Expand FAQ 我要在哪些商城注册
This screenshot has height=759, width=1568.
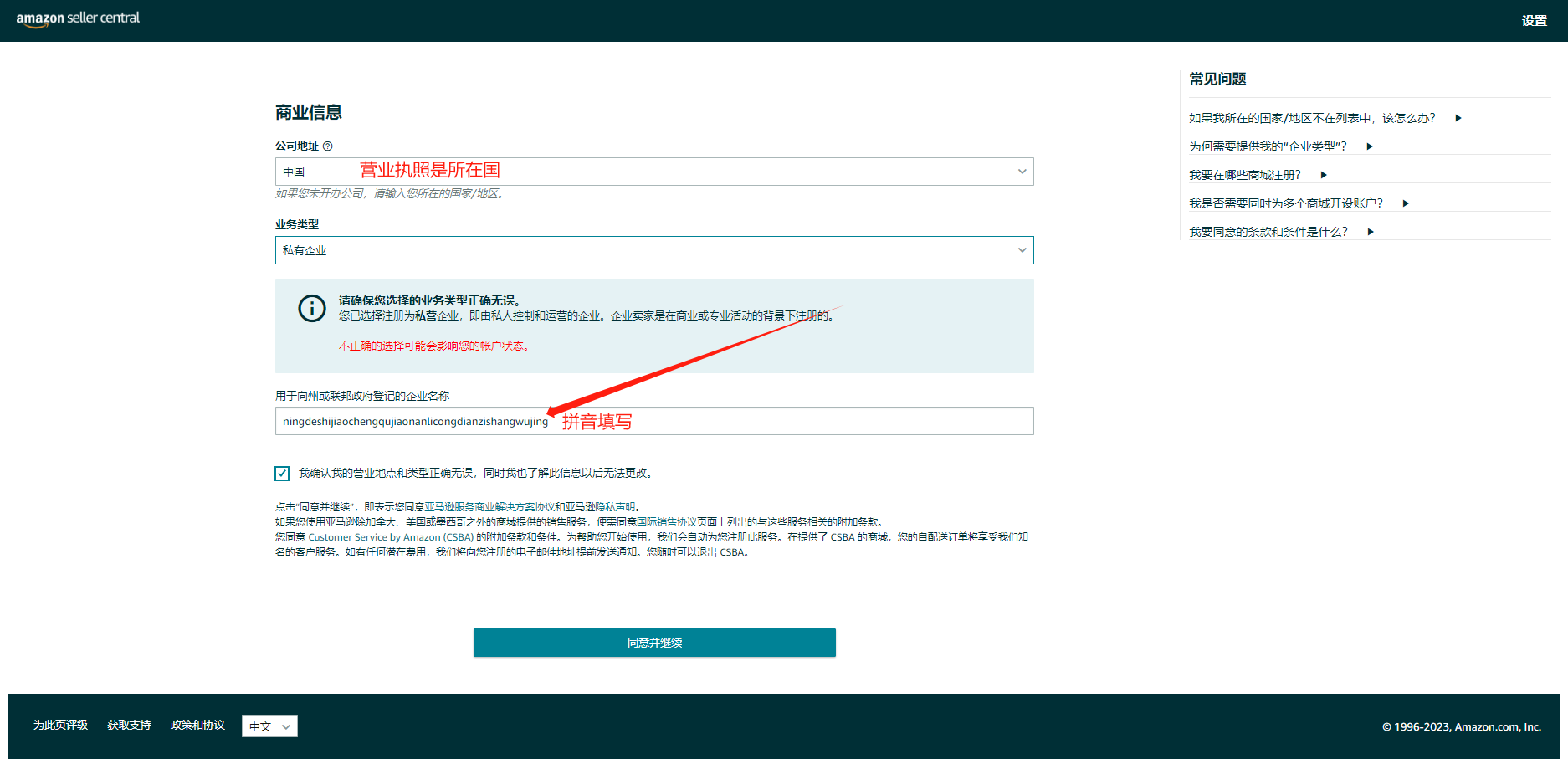coord(1258,175)
